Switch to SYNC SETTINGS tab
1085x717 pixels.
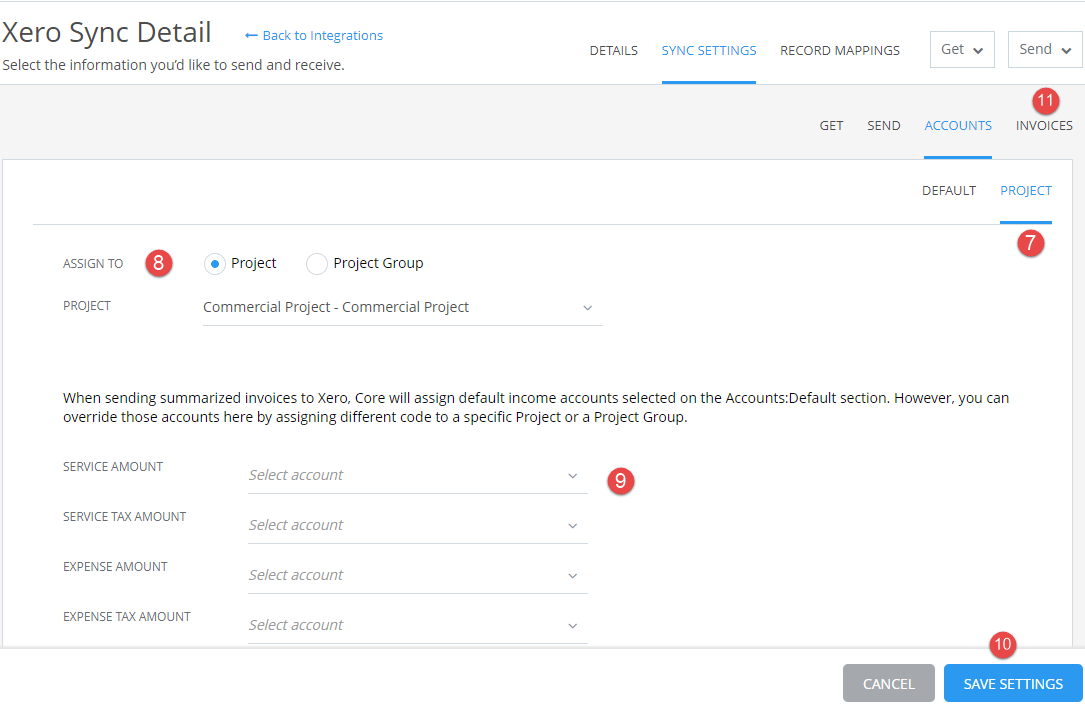(709, 51)
